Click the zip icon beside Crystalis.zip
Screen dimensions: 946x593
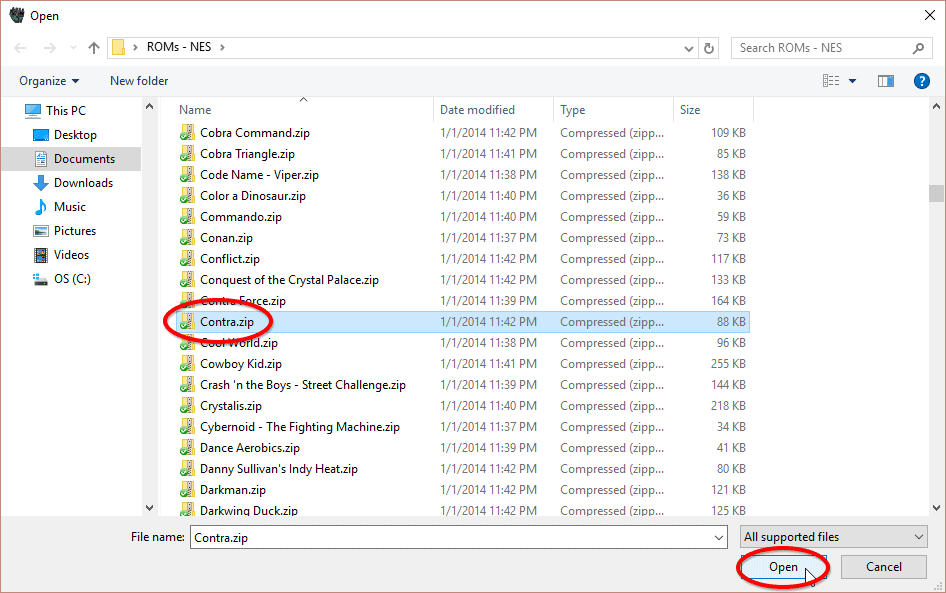(187, 406)
